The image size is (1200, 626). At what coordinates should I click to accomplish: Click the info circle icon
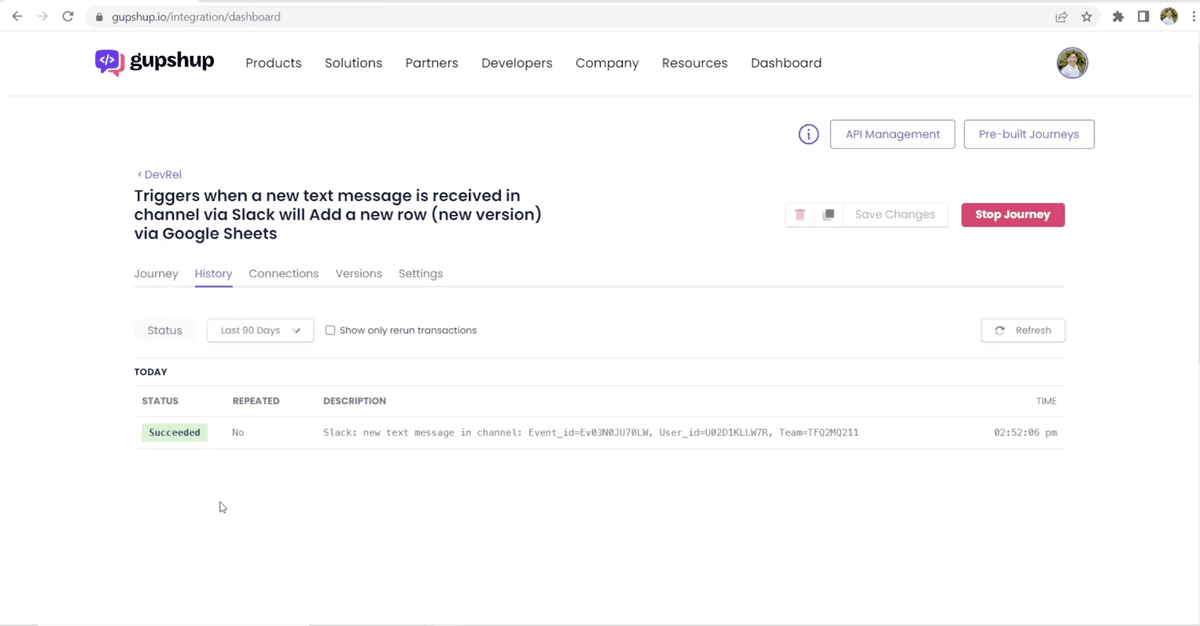coord(808,134)
